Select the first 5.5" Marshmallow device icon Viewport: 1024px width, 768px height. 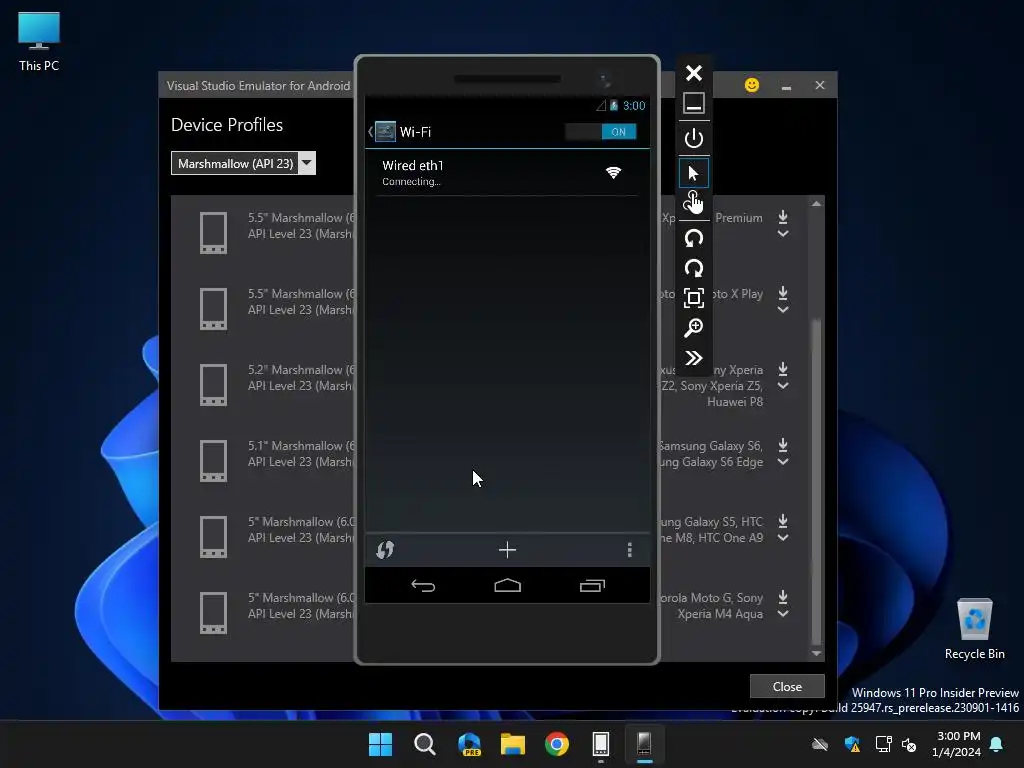click(x=213, y=232)
